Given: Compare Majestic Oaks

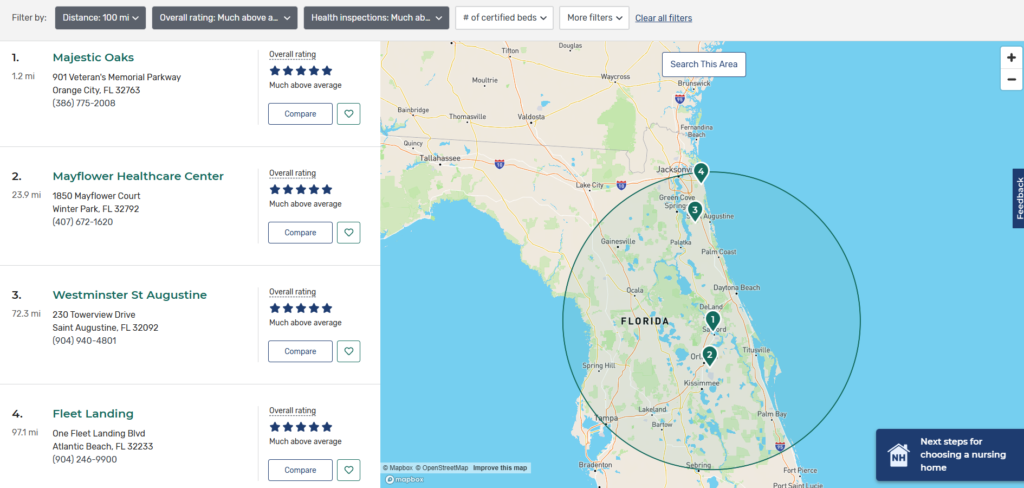Looking at the screenshot, I should (x=300, y=114).
